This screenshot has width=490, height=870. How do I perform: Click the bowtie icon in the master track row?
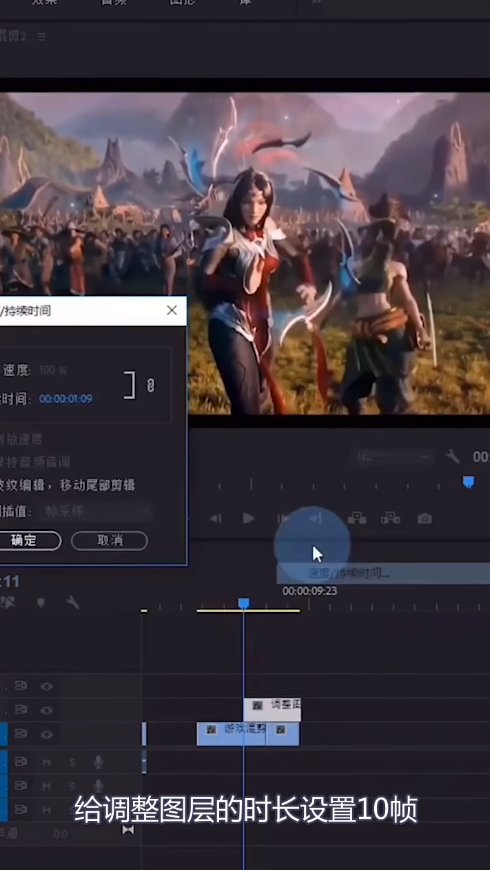pyautogui.click(x=128, y=830)
